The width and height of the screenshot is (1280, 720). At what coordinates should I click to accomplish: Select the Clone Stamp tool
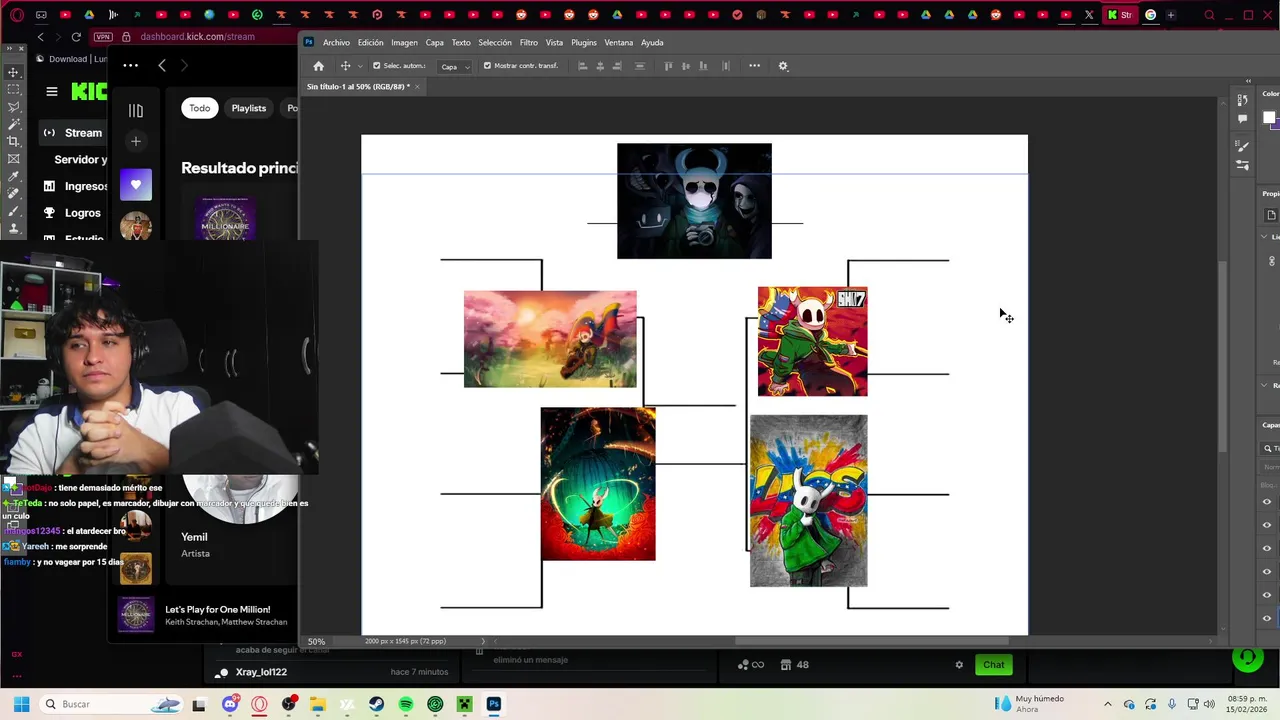[x=13, y=228]
